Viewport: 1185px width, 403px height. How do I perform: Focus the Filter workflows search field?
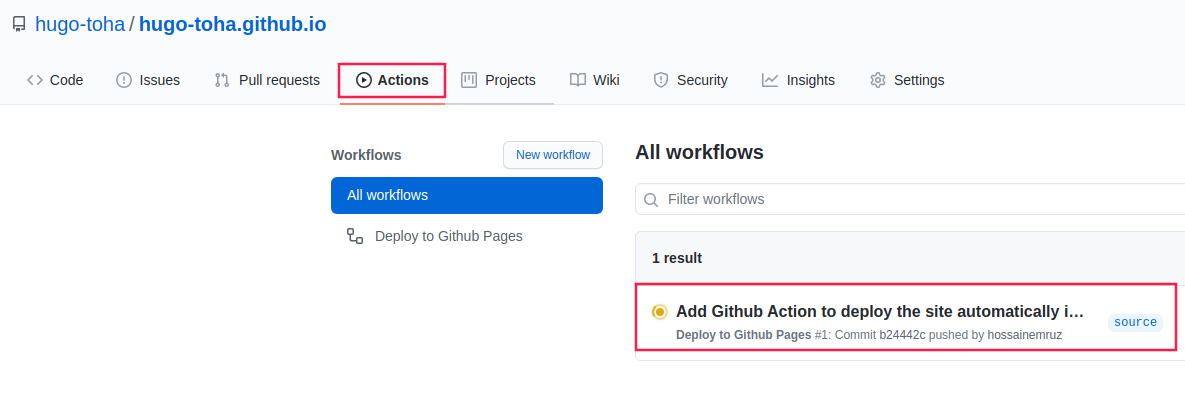pyautogui.click(x=900, y=199)
